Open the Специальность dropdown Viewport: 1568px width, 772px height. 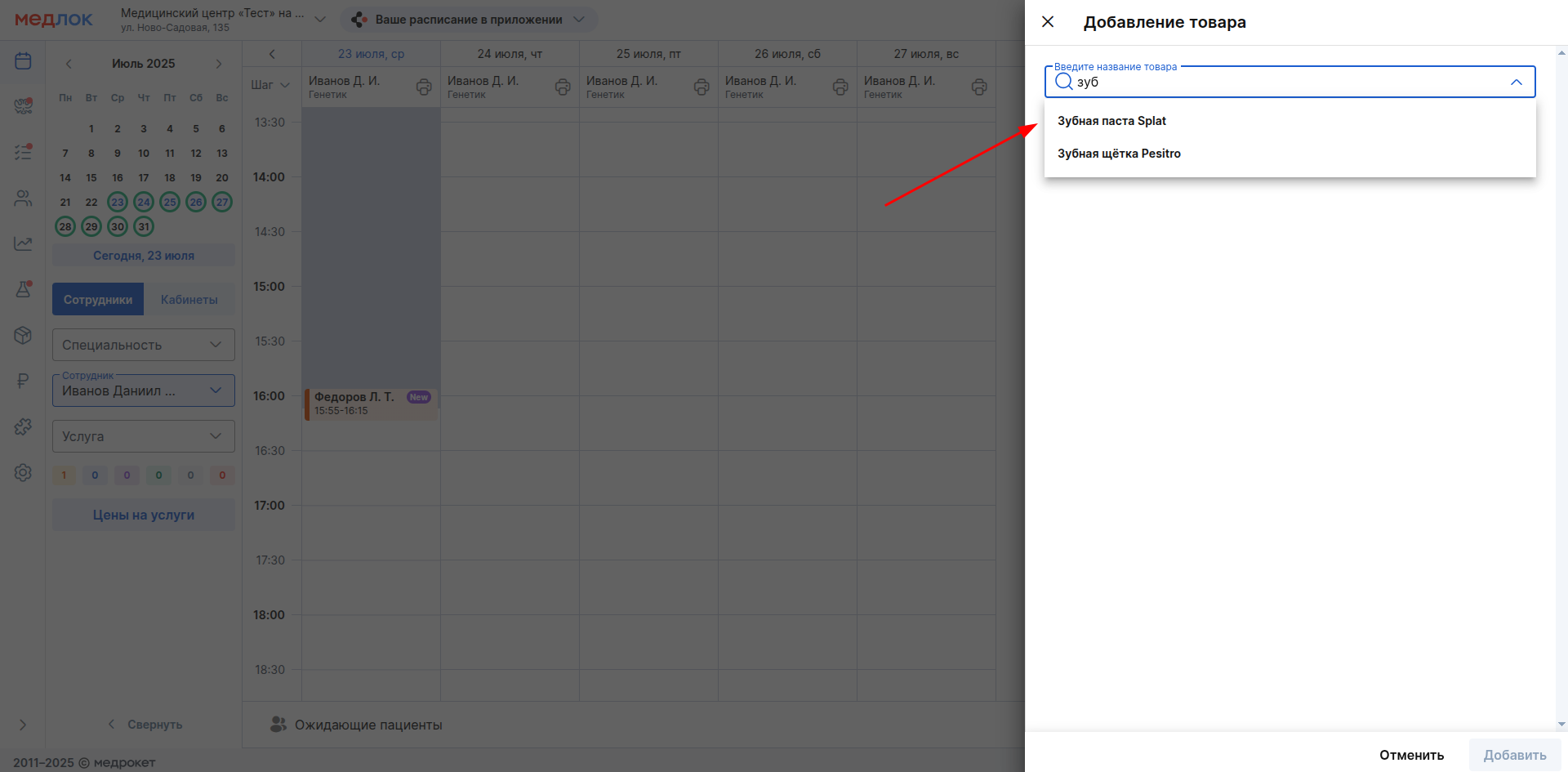(x=144, y=345)
